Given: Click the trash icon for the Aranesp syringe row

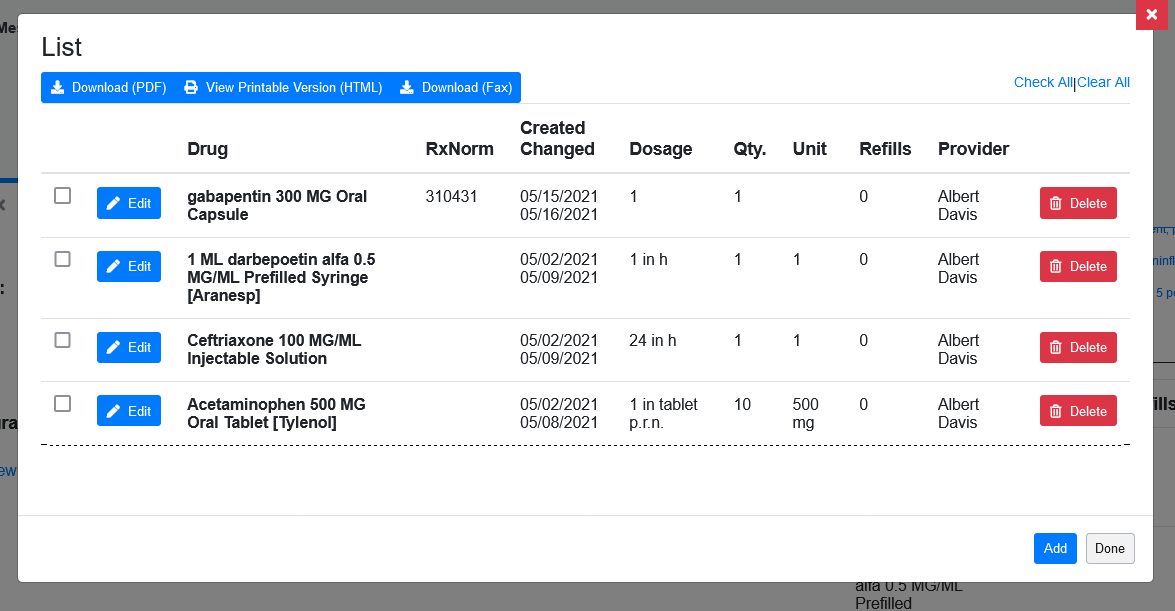Looking at the screenshot, I should point(1055,266).
